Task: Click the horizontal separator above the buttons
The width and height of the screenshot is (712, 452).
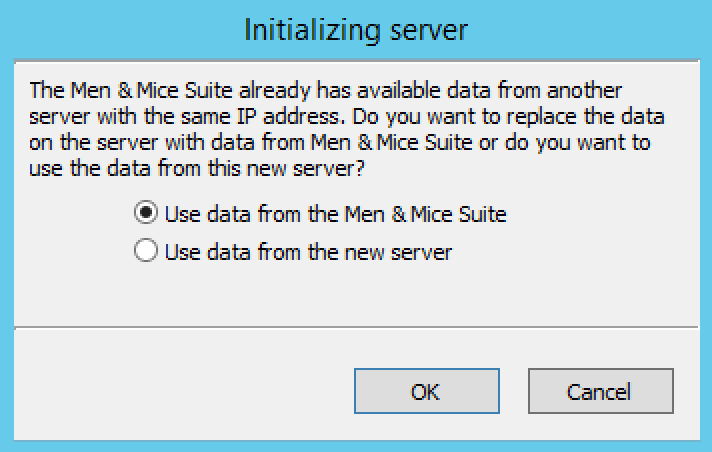Action: [356, 324]
